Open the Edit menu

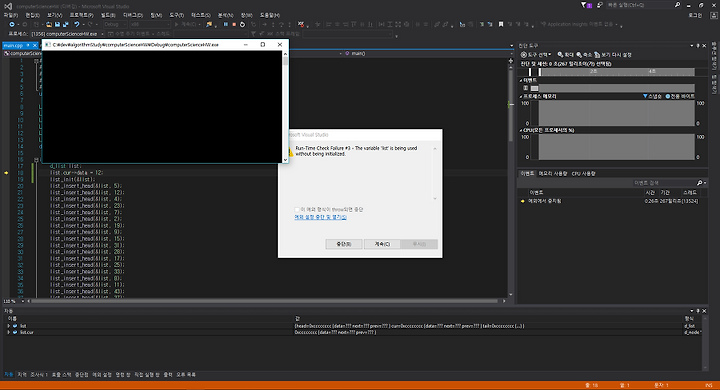pyautogui.click(x=32, y=15)
